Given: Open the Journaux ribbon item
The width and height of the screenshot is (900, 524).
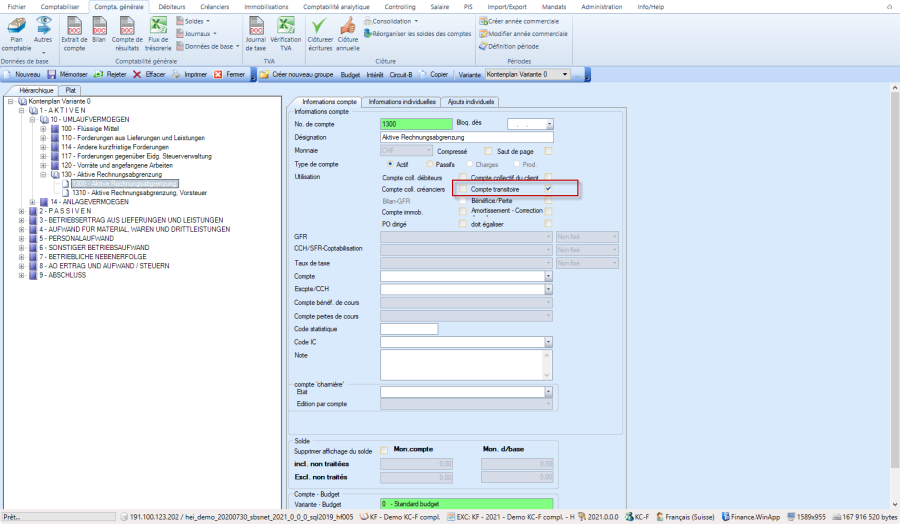Looking at the screenshot, I should pyautogui.click(x=196, y=34).
